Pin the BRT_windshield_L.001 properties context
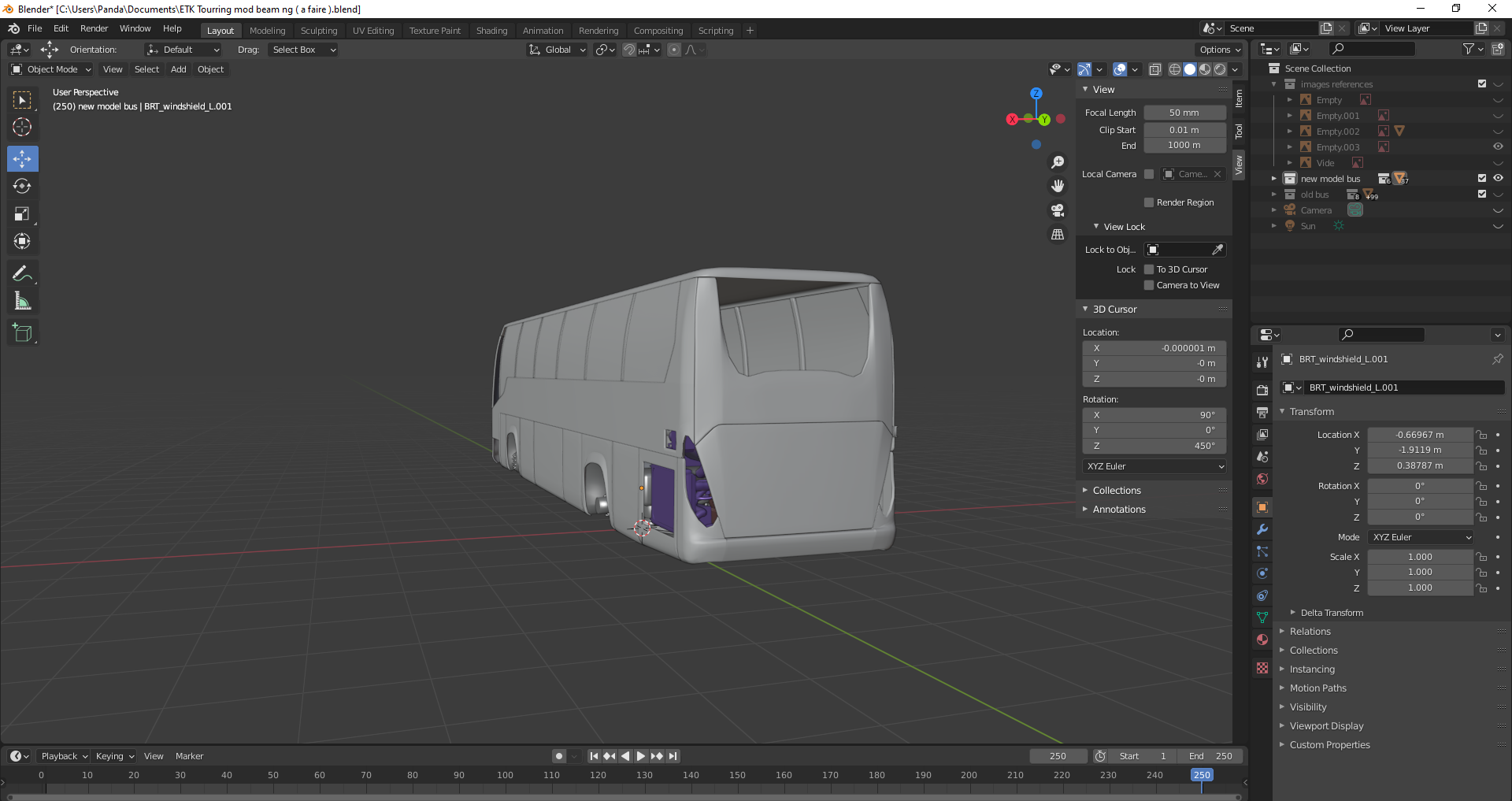Viewport: 1512px width, 801px height. tap(1497, 359)
